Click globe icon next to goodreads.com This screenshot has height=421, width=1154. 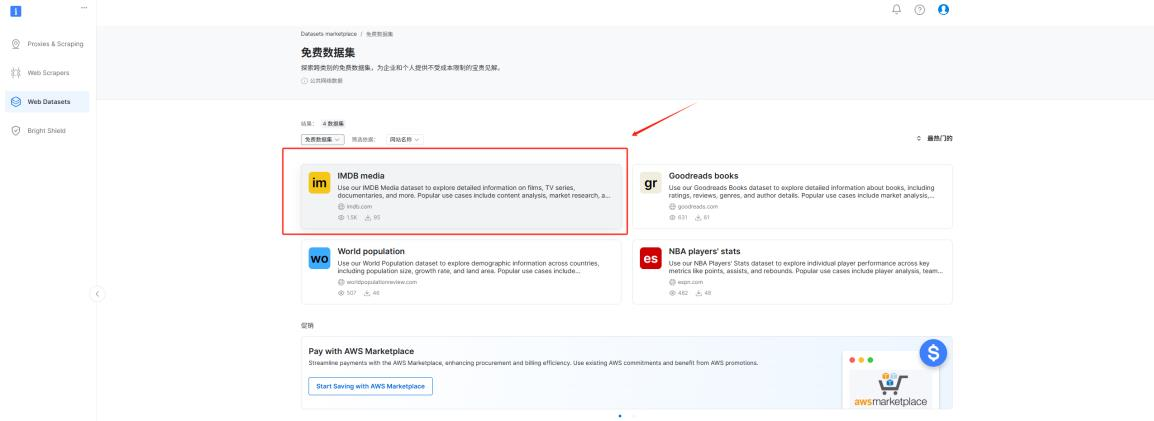[x=673, y=207]
